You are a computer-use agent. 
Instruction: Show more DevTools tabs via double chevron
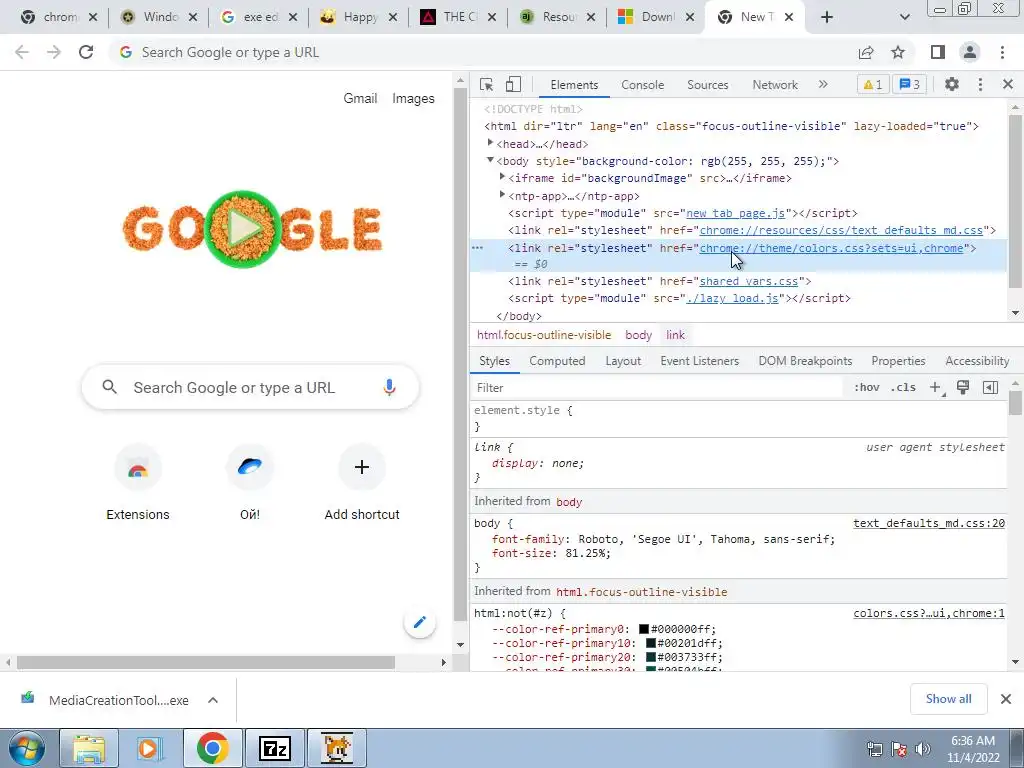coord(823,84)
